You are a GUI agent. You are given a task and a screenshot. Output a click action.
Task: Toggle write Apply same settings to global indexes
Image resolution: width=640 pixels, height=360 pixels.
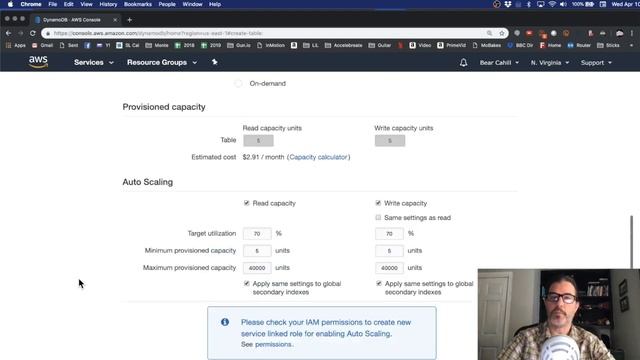tap(379, 283)
